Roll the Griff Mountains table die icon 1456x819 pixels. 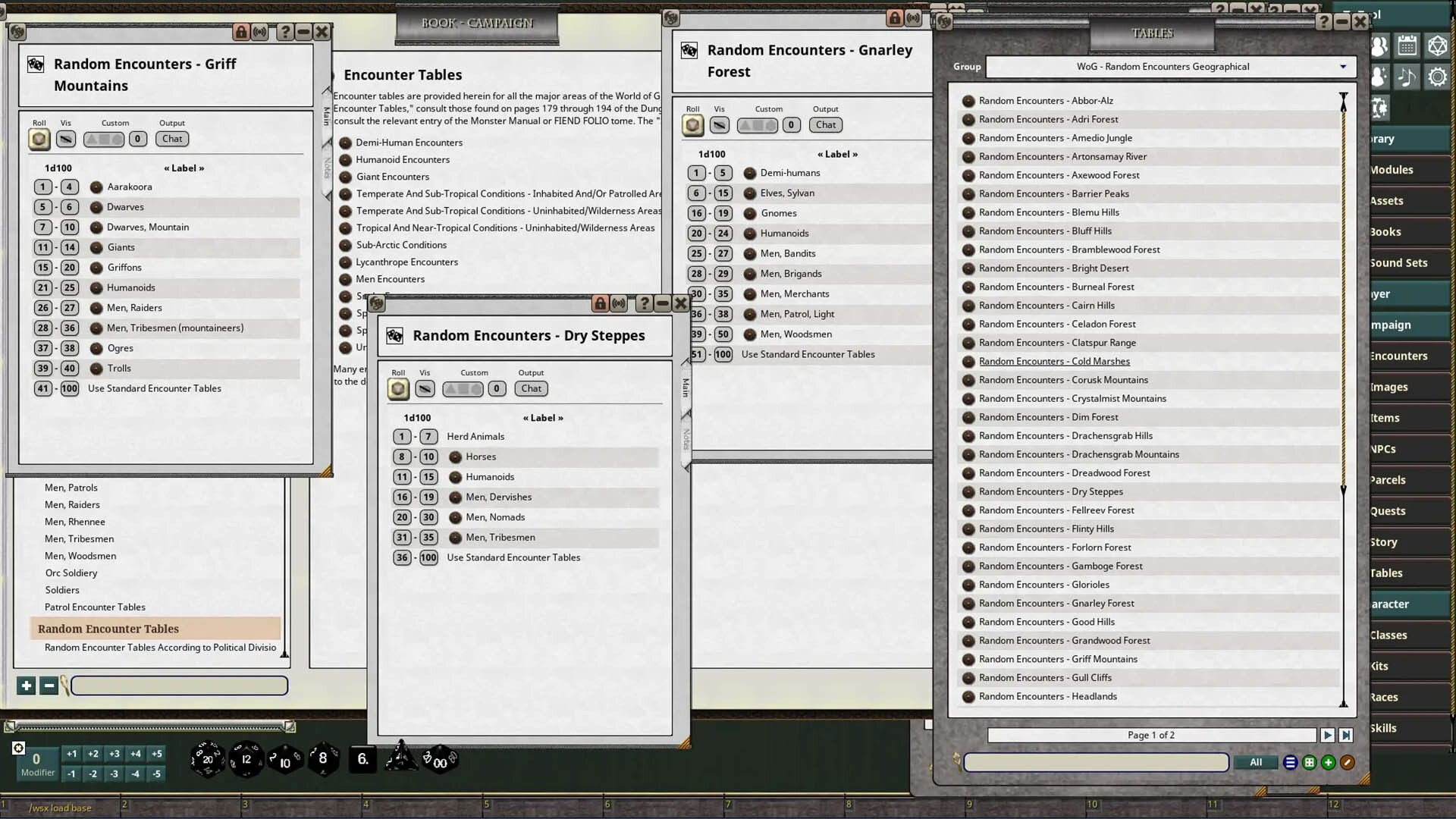pyautogui.click(x=39, y=139)
